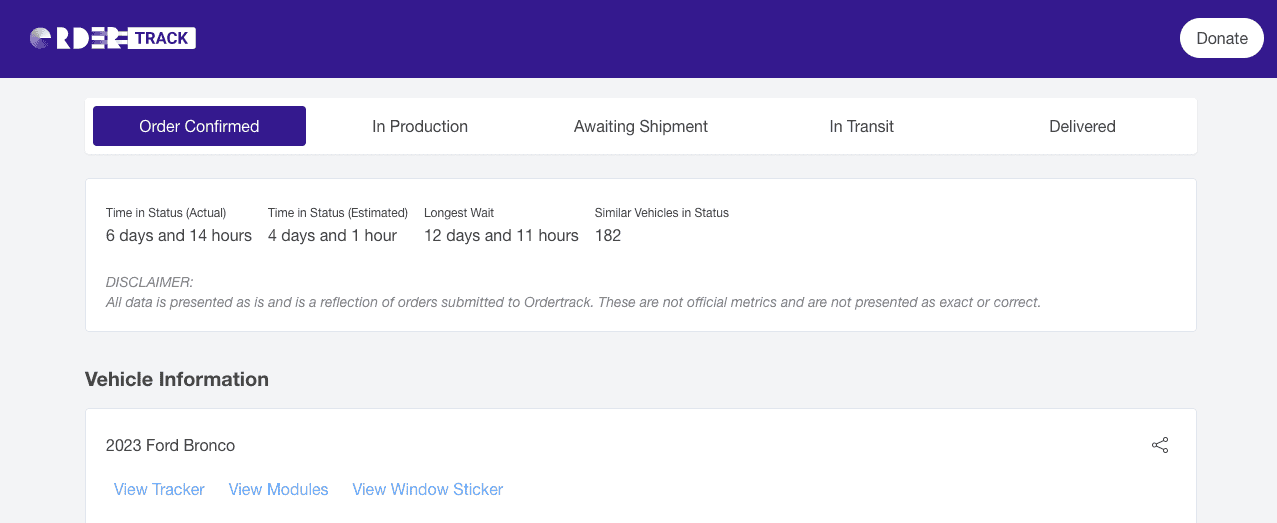Click the "Longest Wait" label
The height and width of the screenshot is (523, 1277).
point(459,213)
